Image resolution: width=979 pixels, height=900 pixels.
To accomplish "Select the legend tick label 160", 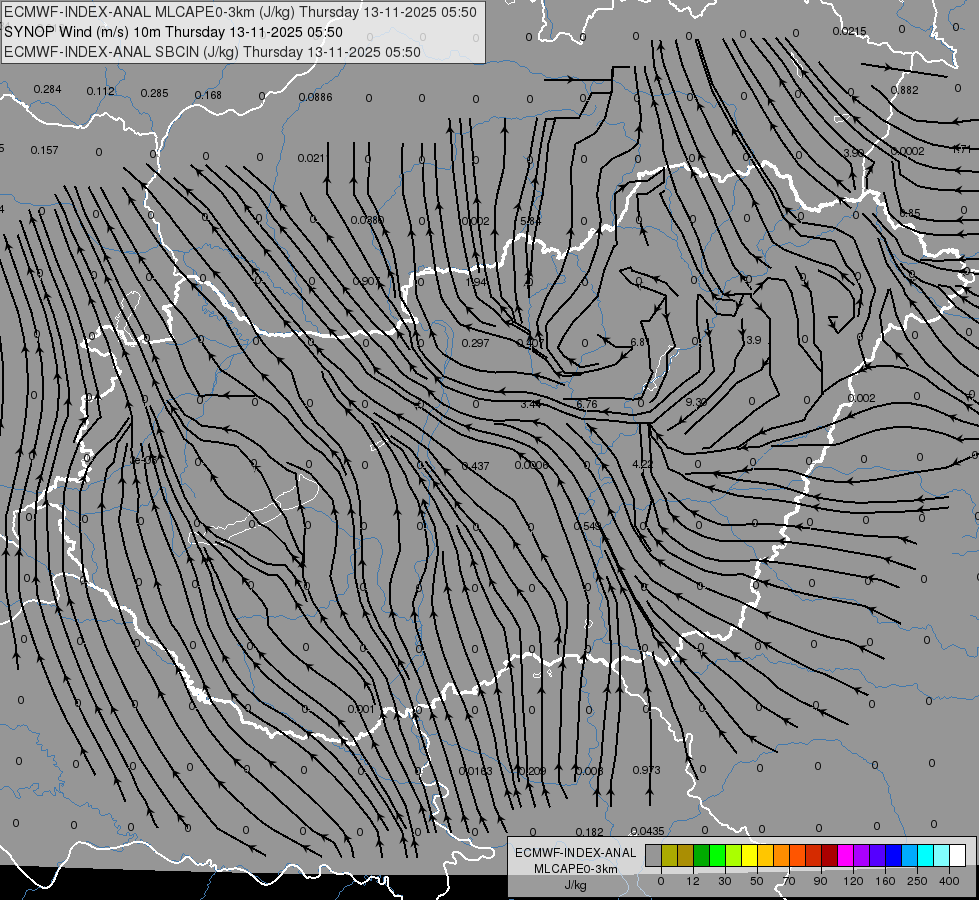I will click(x=885, y=881).
